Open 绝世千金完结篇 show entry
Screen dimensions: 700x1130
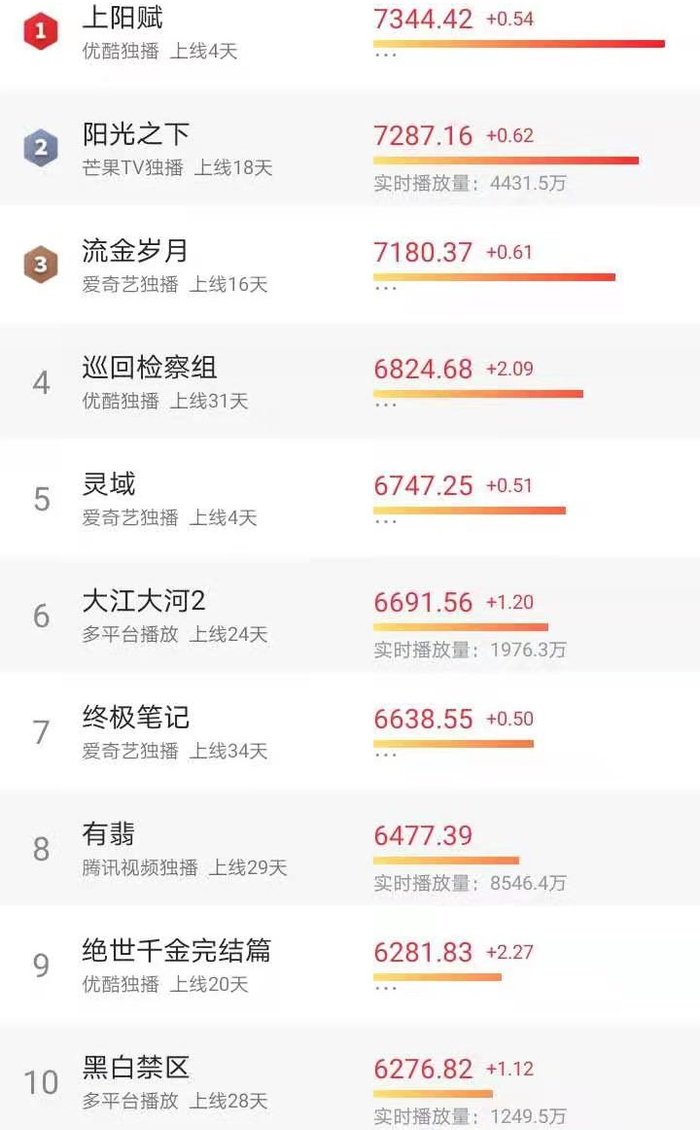176,951
